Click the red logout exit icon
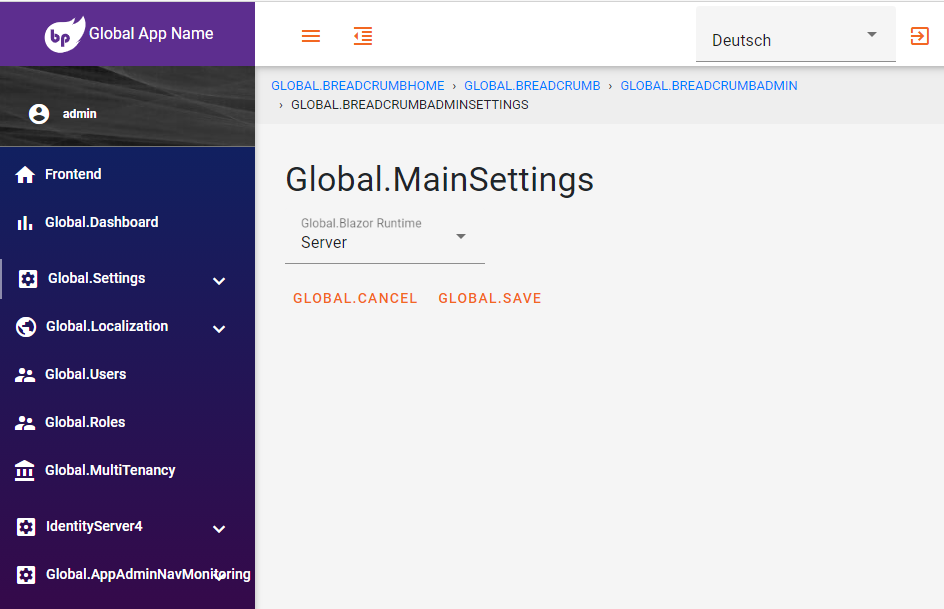 point(919,35)
